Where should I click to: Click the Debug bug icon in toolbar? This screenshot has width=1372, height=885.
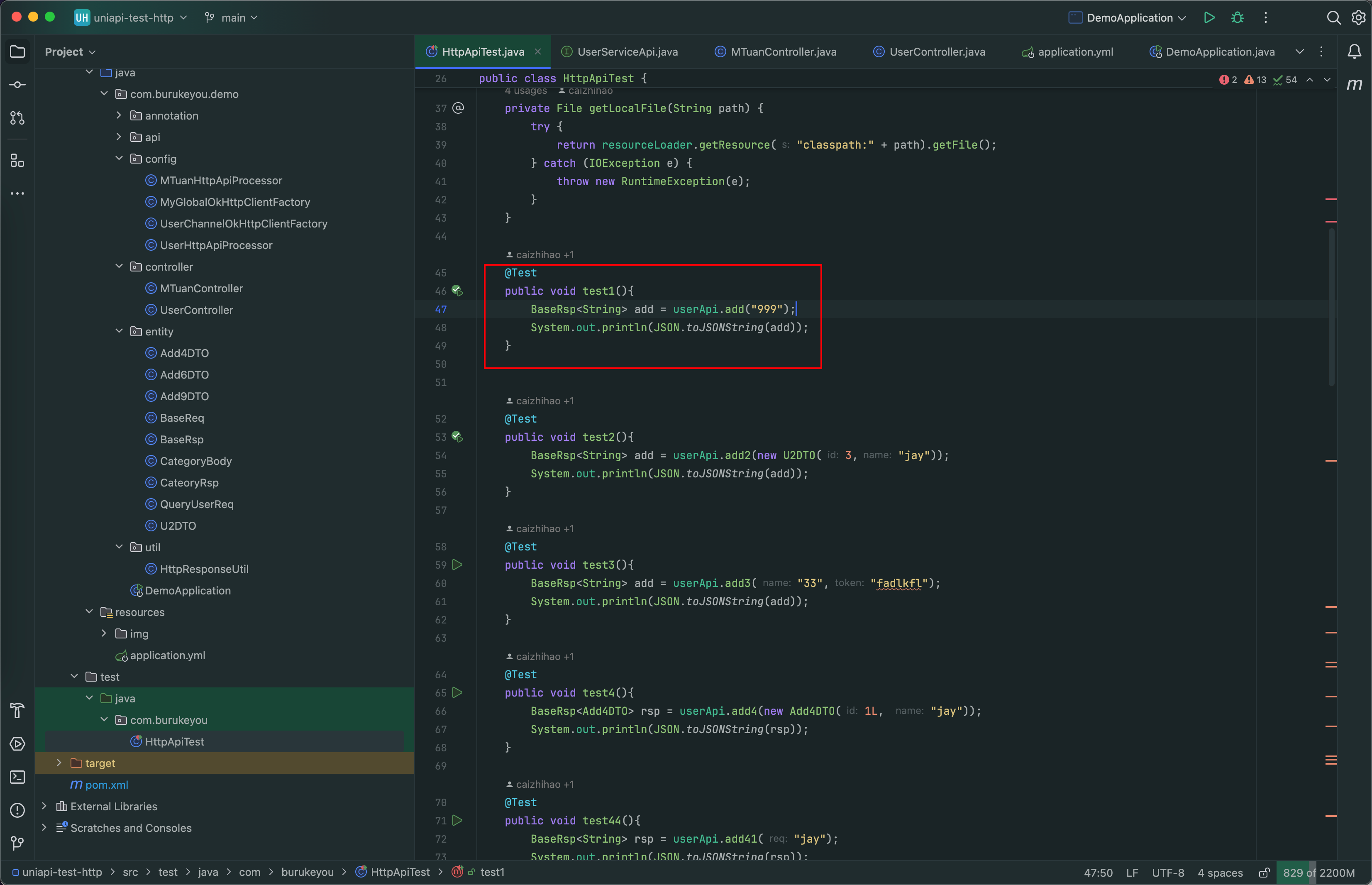tap(1237, 18)
